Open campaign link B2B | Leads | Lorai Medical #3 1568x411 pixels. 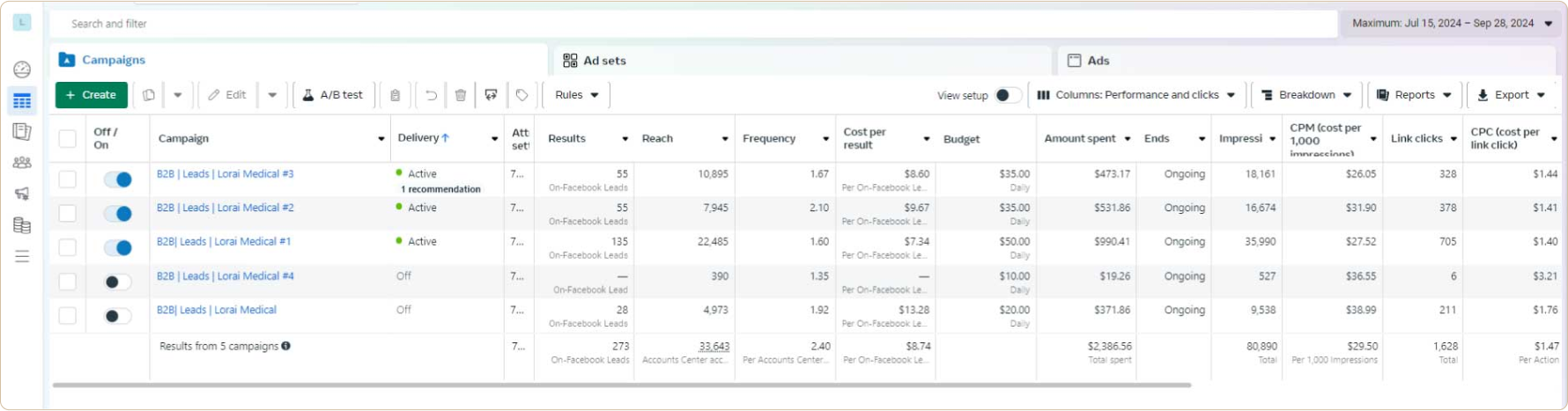225,174
